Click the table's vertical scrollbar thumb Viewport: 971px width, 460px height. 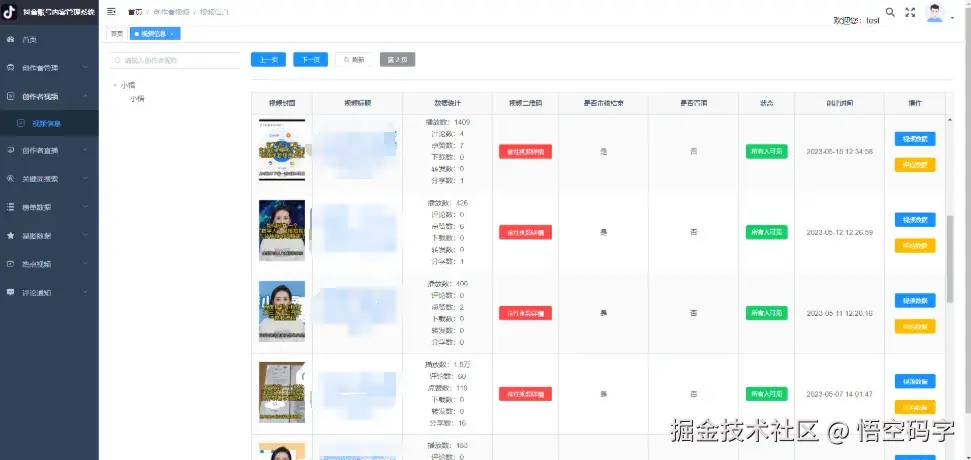click(950, 259)
